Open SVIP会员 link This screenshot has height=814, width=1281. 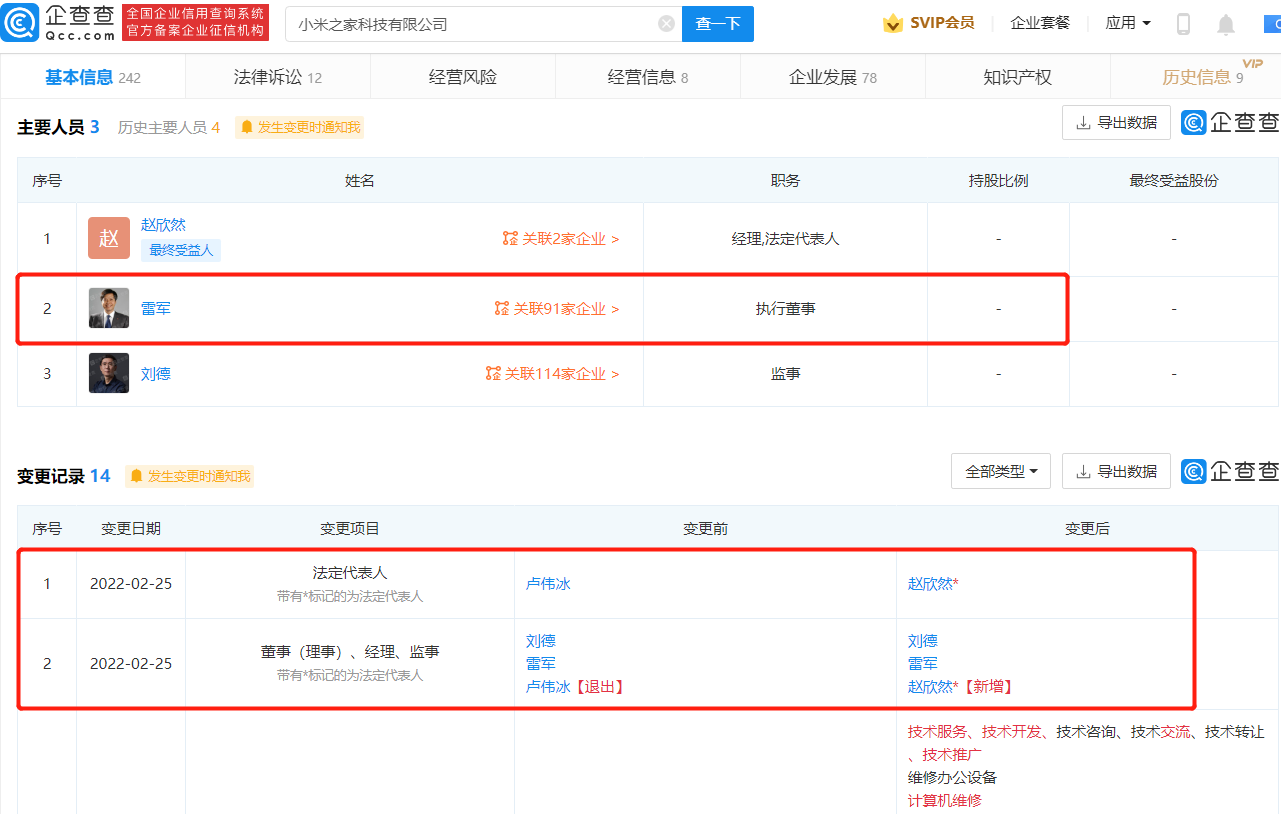click(x=942, y=23)
